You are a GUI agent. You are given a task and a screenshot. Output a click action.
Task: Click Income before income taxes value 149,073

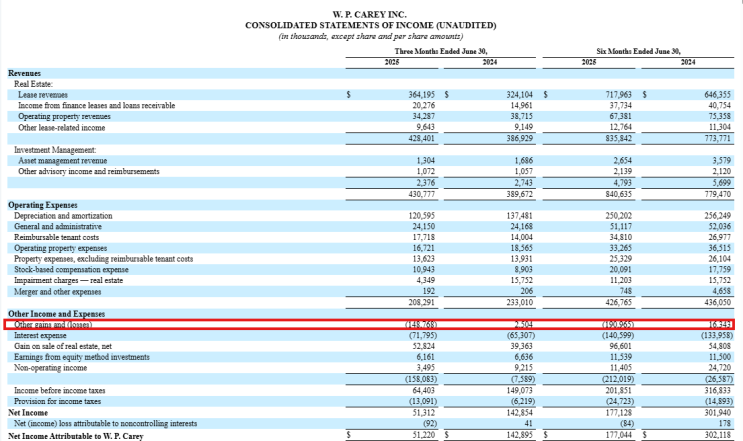tap(519, 391)
